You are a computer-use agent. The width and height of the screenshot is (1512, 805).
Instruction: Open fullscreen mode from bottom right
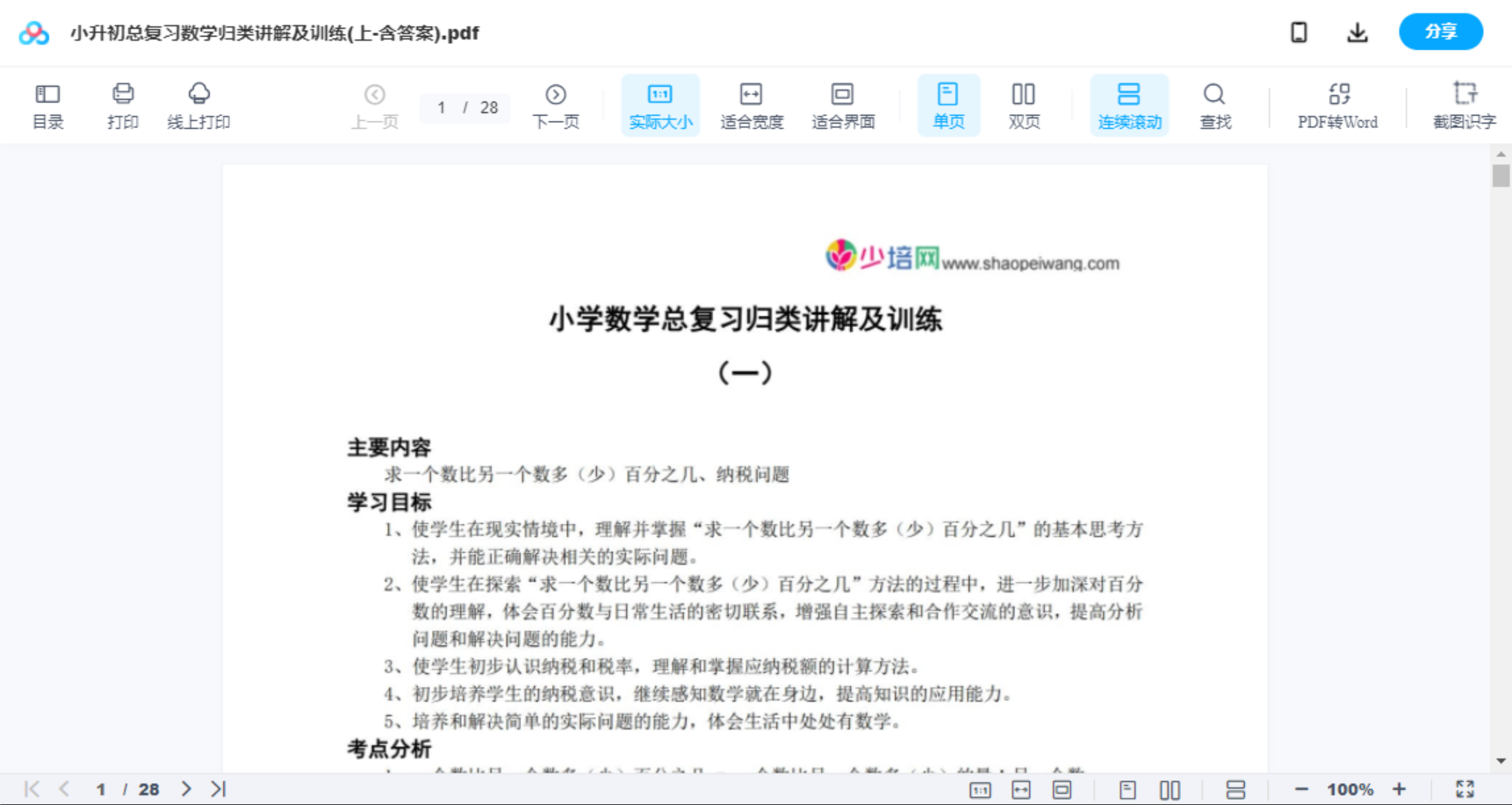pos(1465,788)
